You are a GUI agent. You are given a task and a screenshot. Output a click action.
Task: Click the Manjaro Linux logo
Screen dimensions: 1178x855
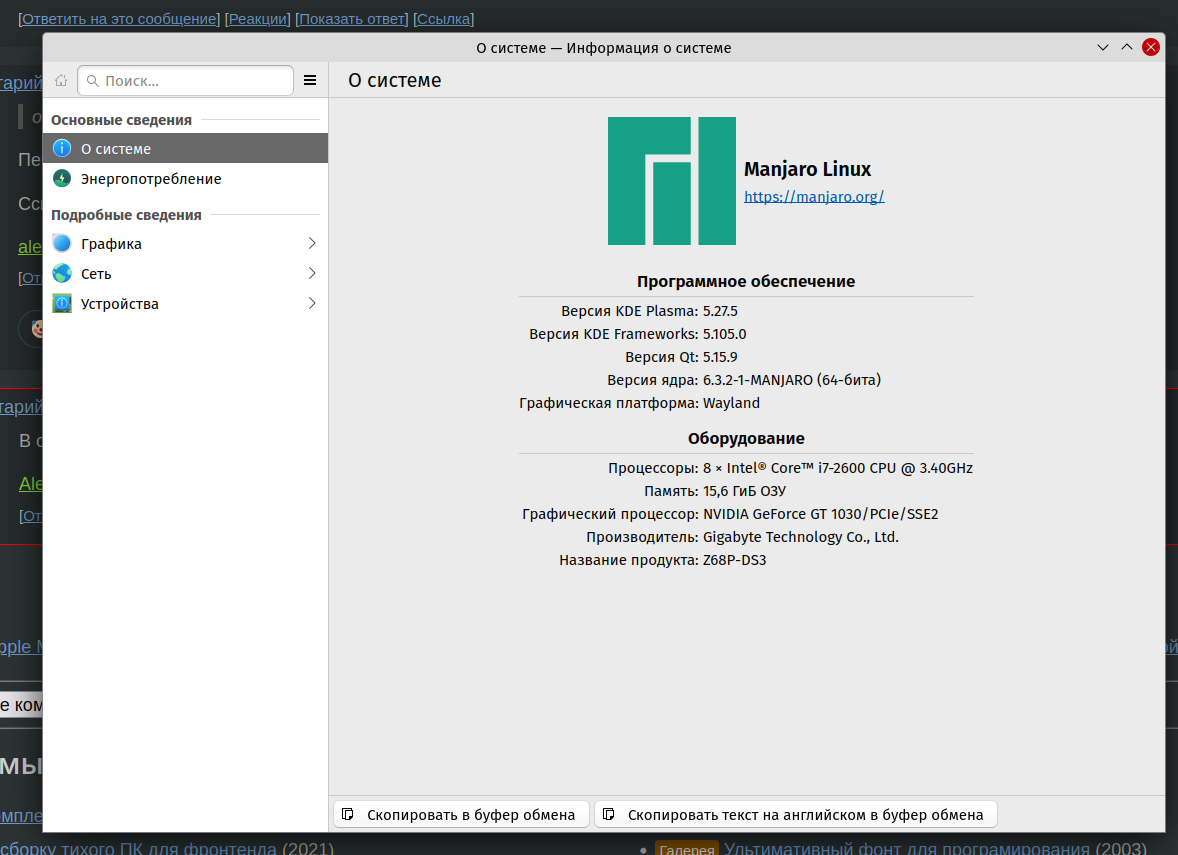coord(672,181)
